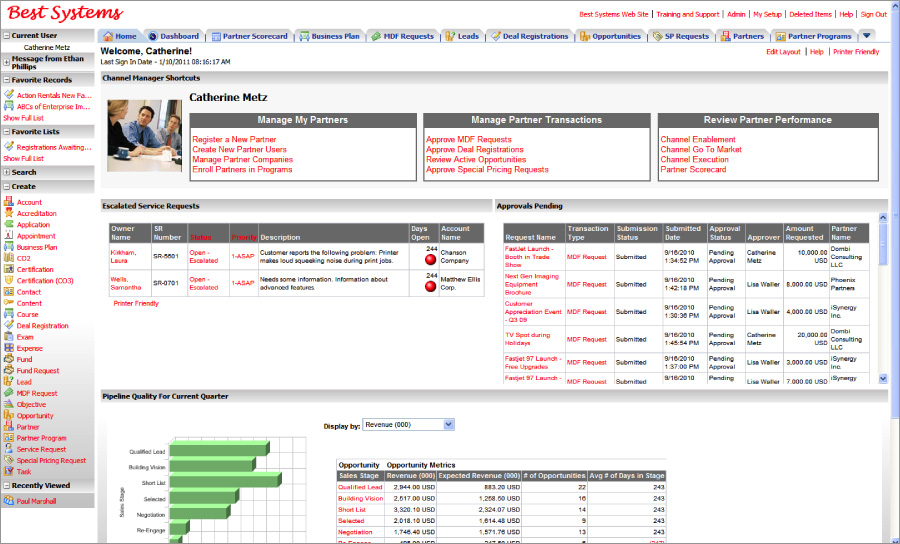Image resolution: width=900 pixels, height=544 pixels.
Task: Open the Partner Scorecard tab
Action: [x=249, y=36]
